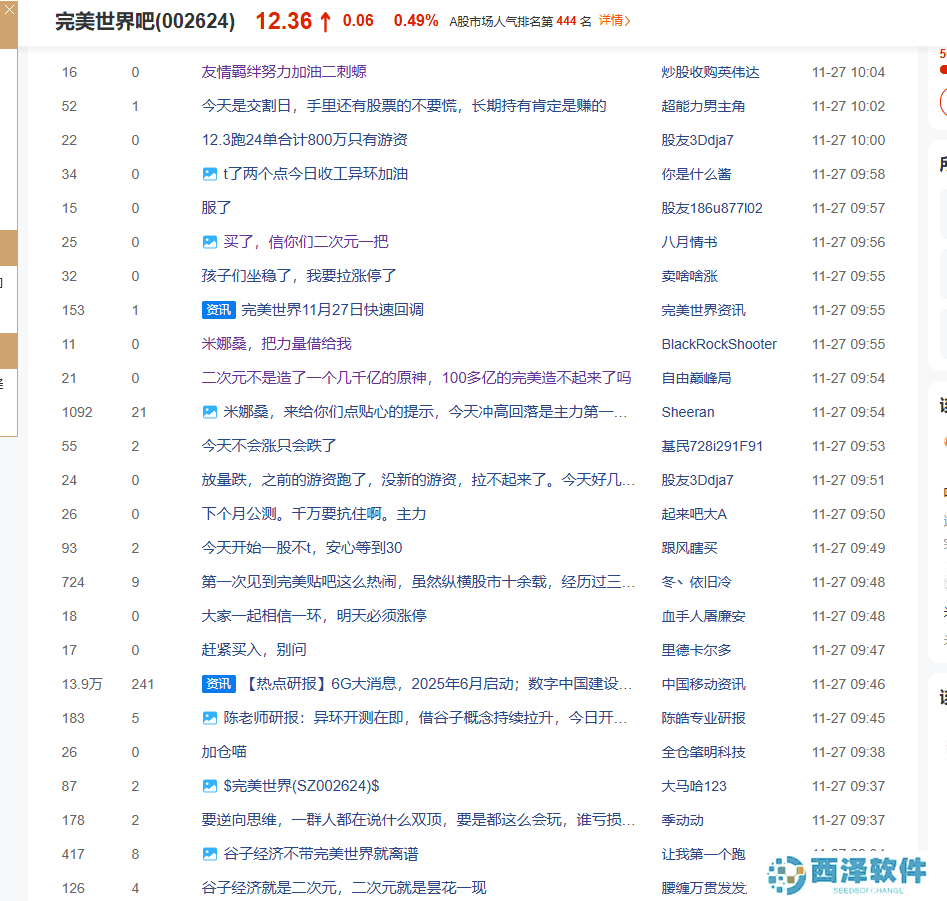View author profile 陈皓专业研报

tap(704, 718)
